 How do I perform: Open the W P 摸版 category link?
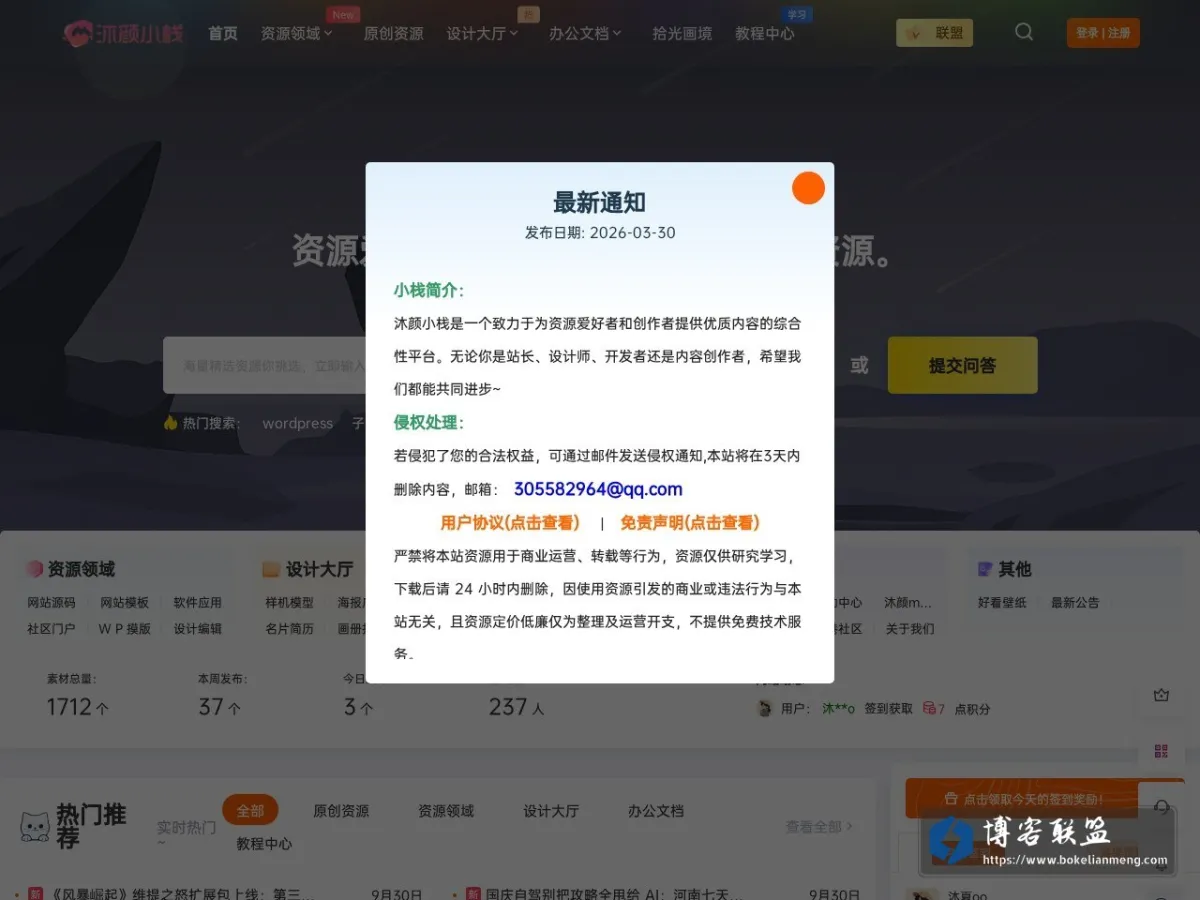click(124, 628)
